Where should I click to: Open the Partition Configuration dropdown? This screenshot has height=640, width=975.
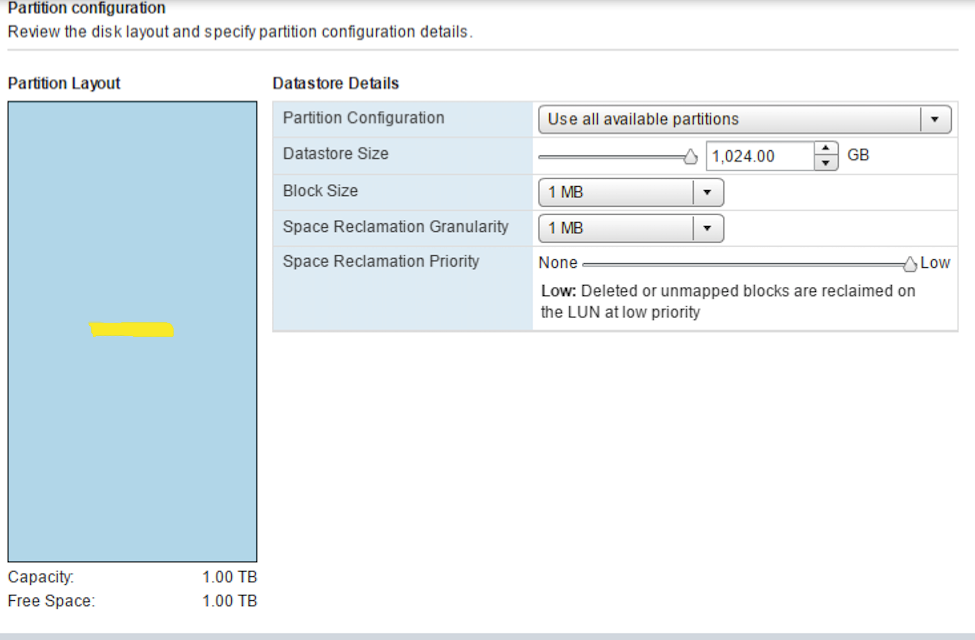(x=730, y=119)
